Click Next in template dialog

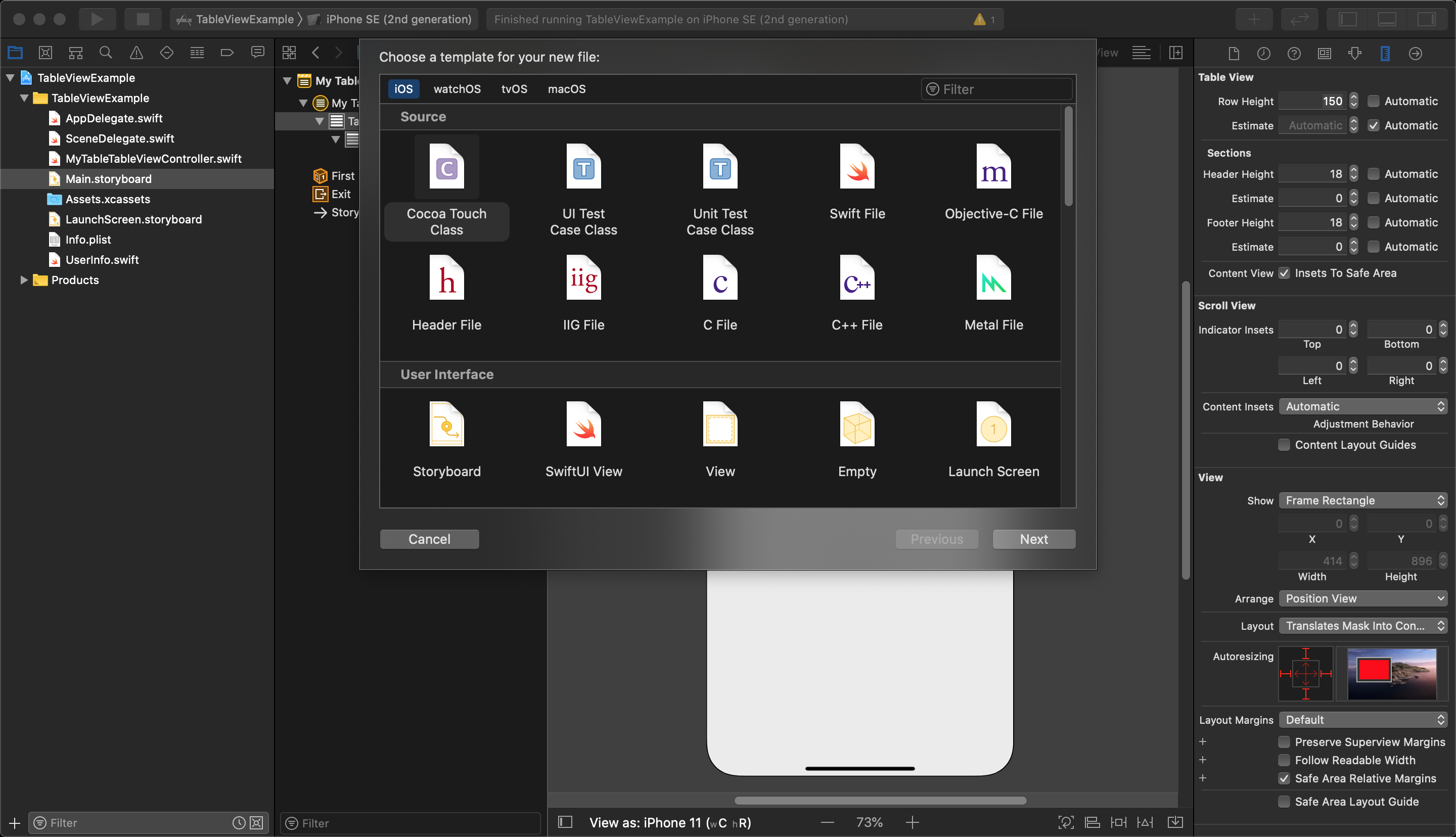coord(1033,539)
